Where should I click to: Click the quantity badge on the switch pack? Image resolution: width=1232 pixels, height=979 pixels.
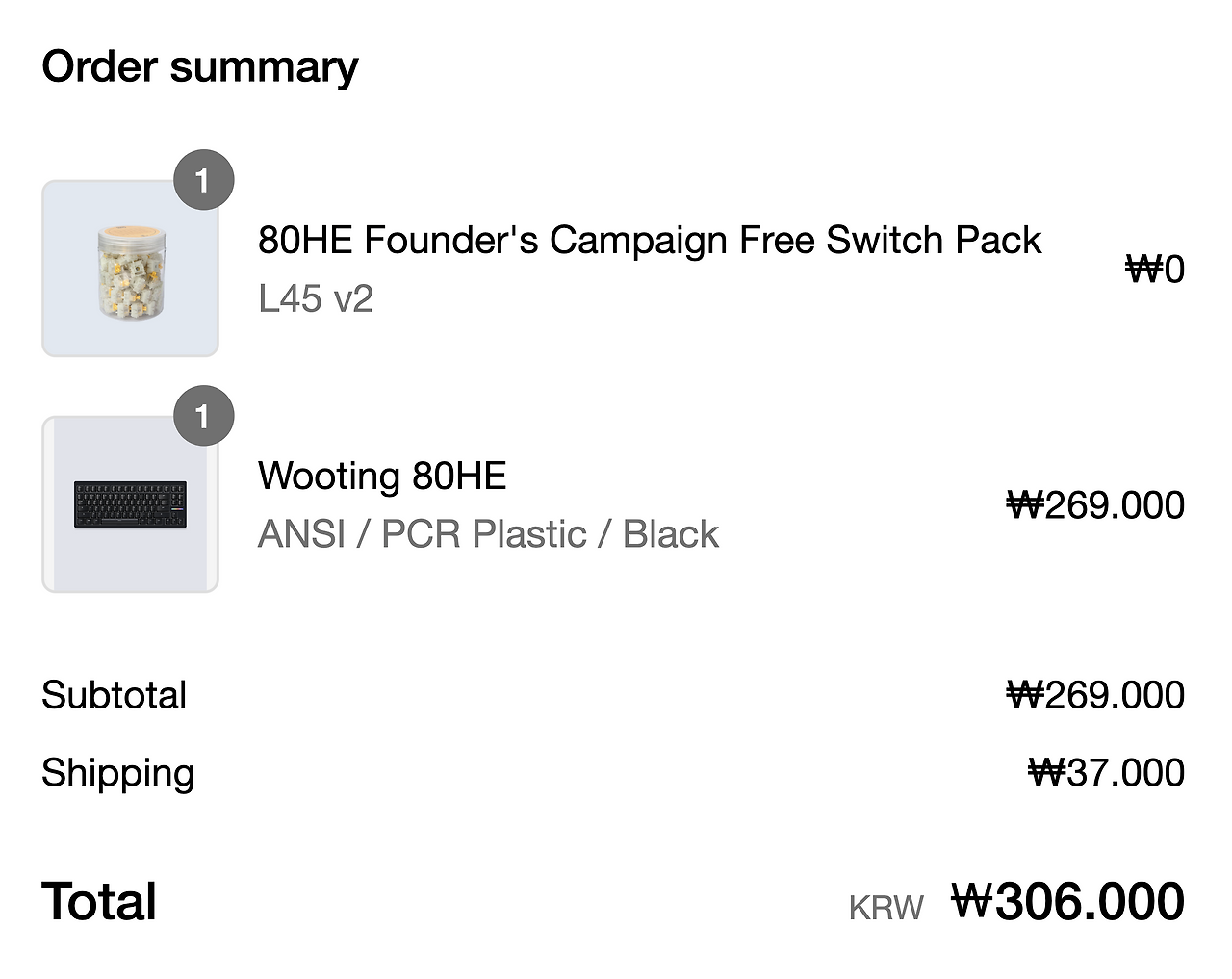pos(202,180)
